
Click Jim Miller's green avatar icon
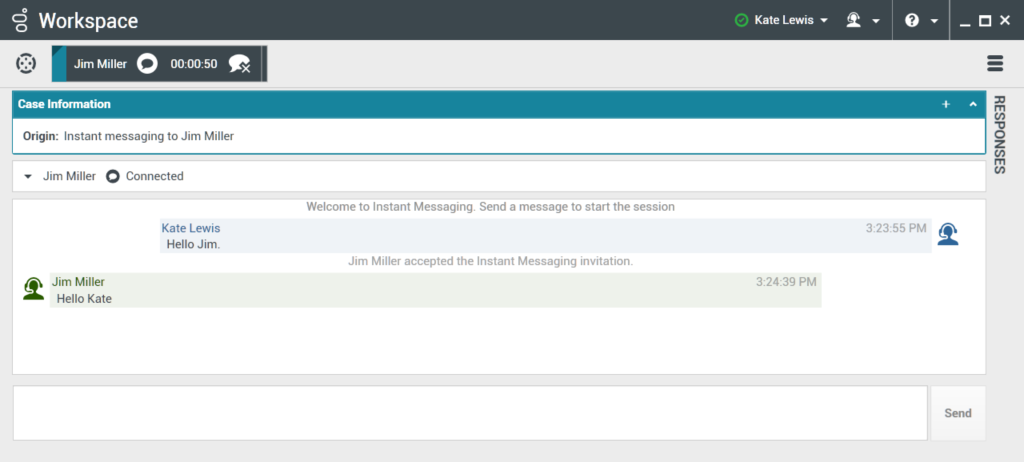pyautogui.click(x=34, y=288)
